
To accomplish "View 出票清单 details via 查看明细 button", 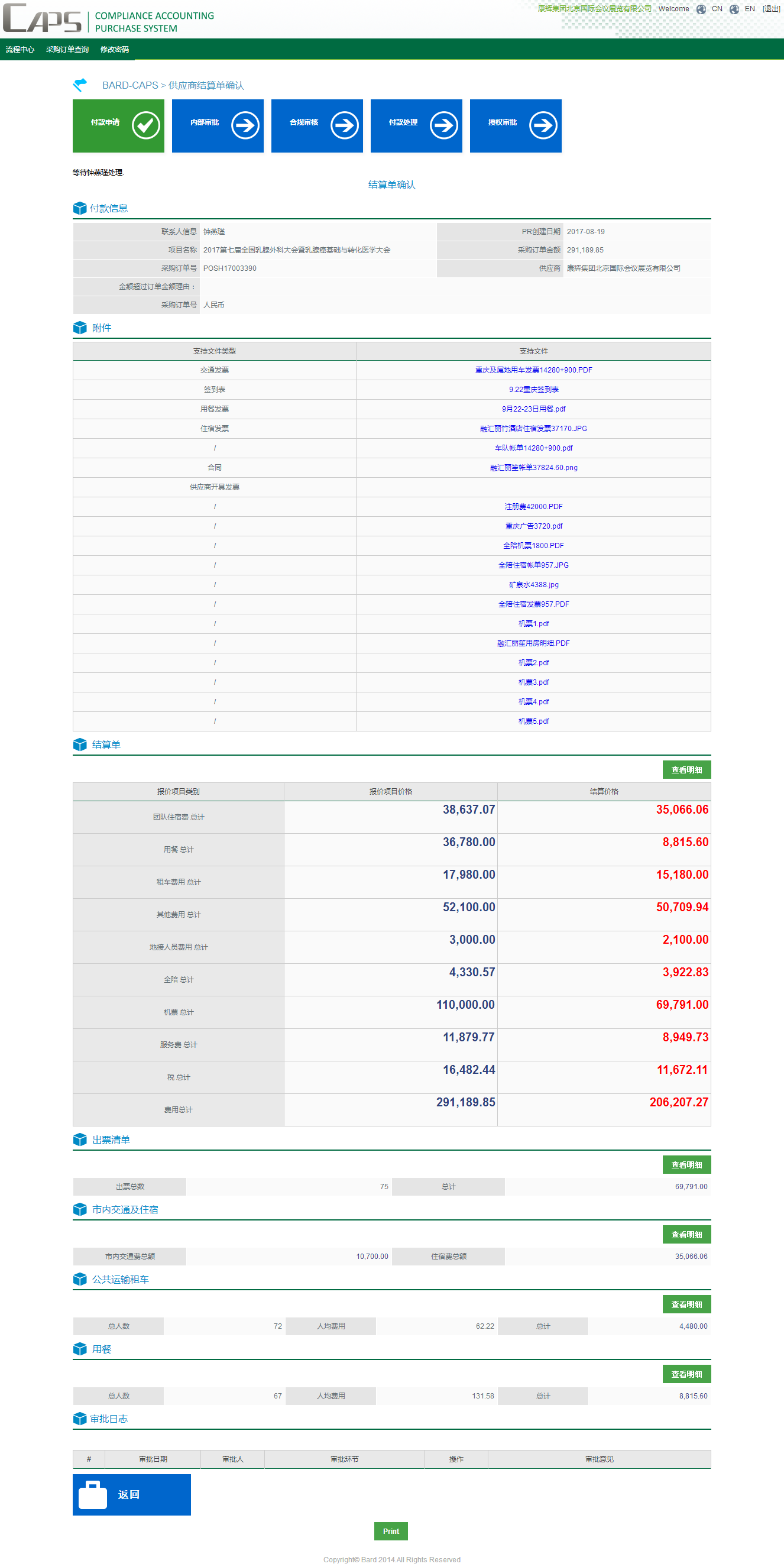I will 686,1165.
